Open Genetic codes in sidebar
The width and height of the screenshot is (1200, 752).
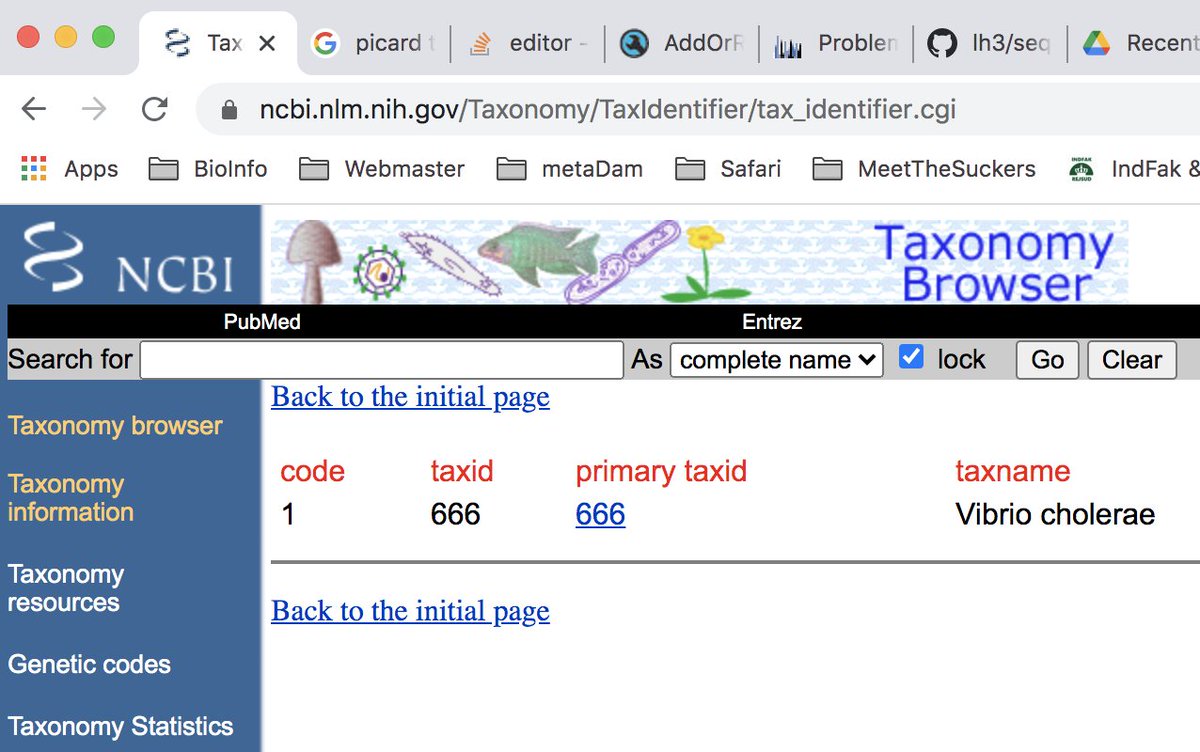(x=89, y=664)
